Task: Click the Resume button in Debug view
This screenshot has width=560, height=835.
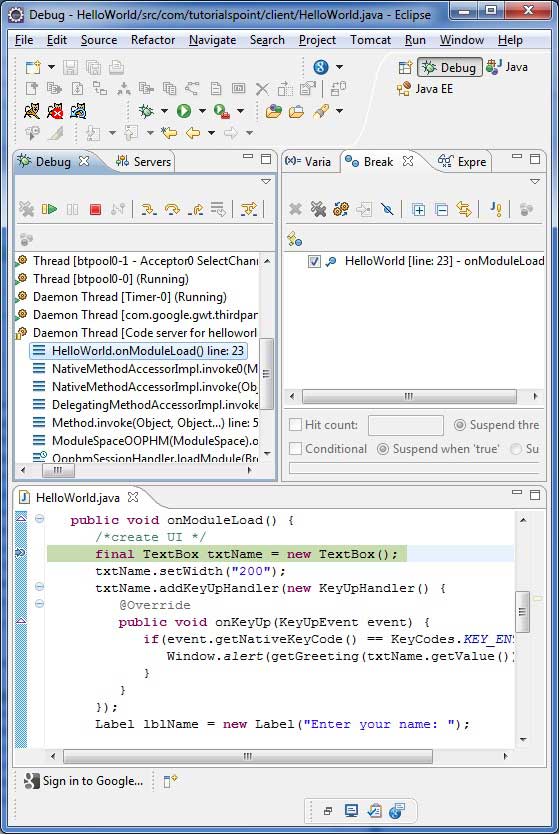Action: point(49,209)
